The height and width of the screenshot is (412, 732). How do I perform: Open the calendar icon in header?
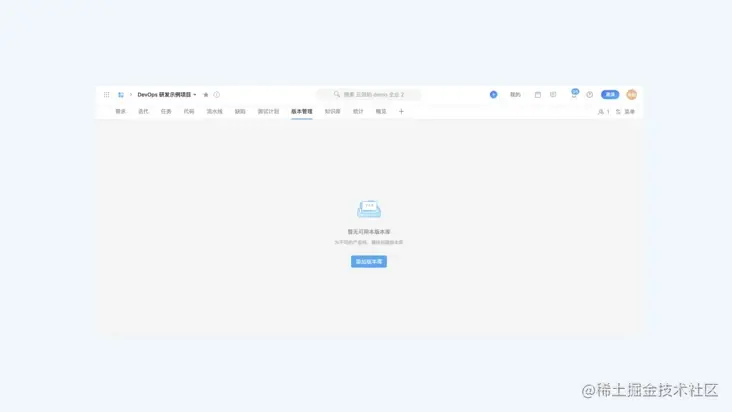click(x=538, y=95)
